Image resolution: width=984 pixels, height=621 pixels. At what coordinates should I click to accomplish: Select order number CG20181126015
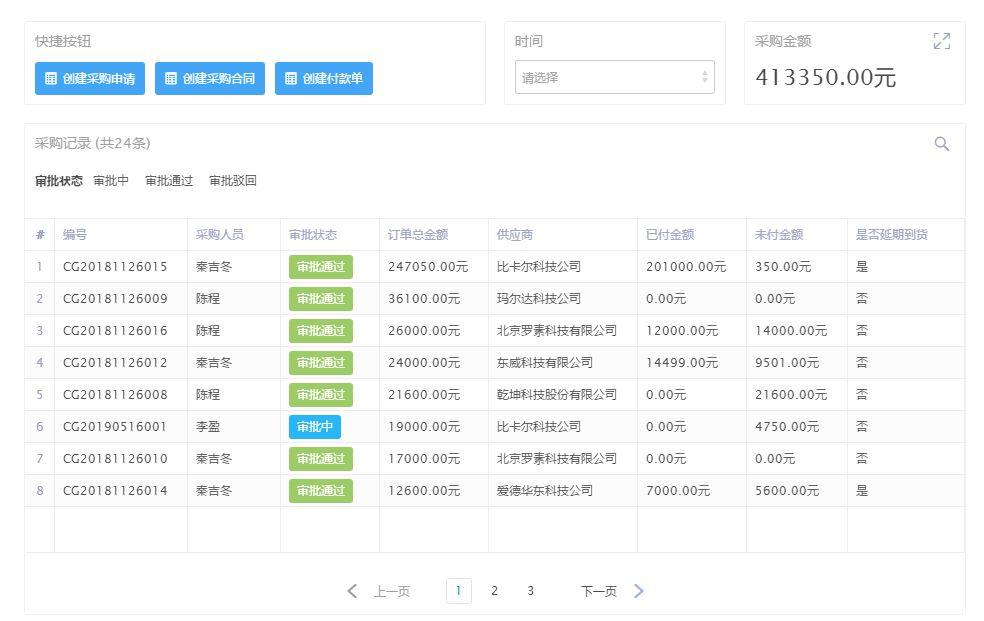click(x=115, y=267)
